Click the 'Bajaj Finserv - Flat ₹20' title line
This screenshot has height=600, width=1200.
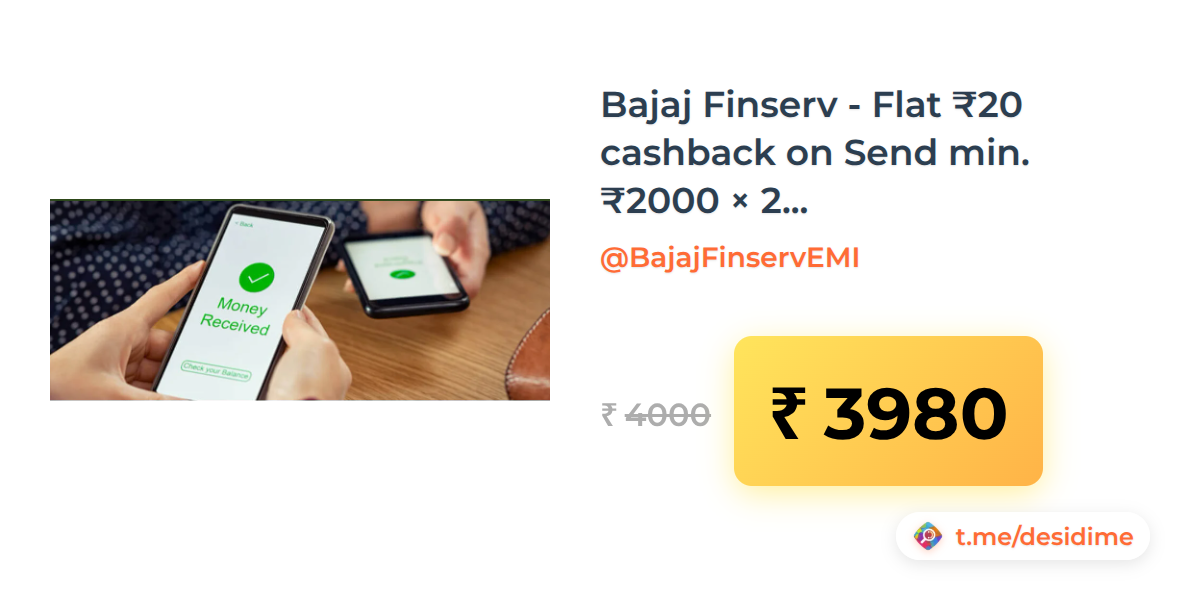point(811,103)
